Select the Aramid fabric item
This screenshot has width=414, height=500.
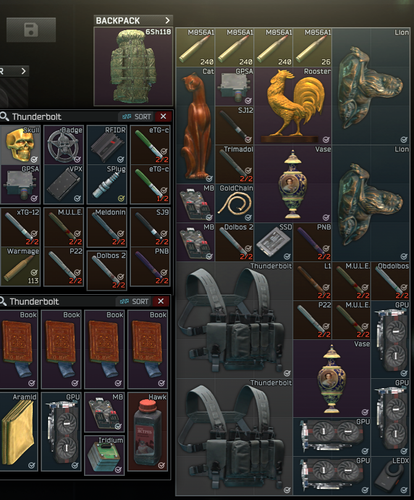click(19, 432)
